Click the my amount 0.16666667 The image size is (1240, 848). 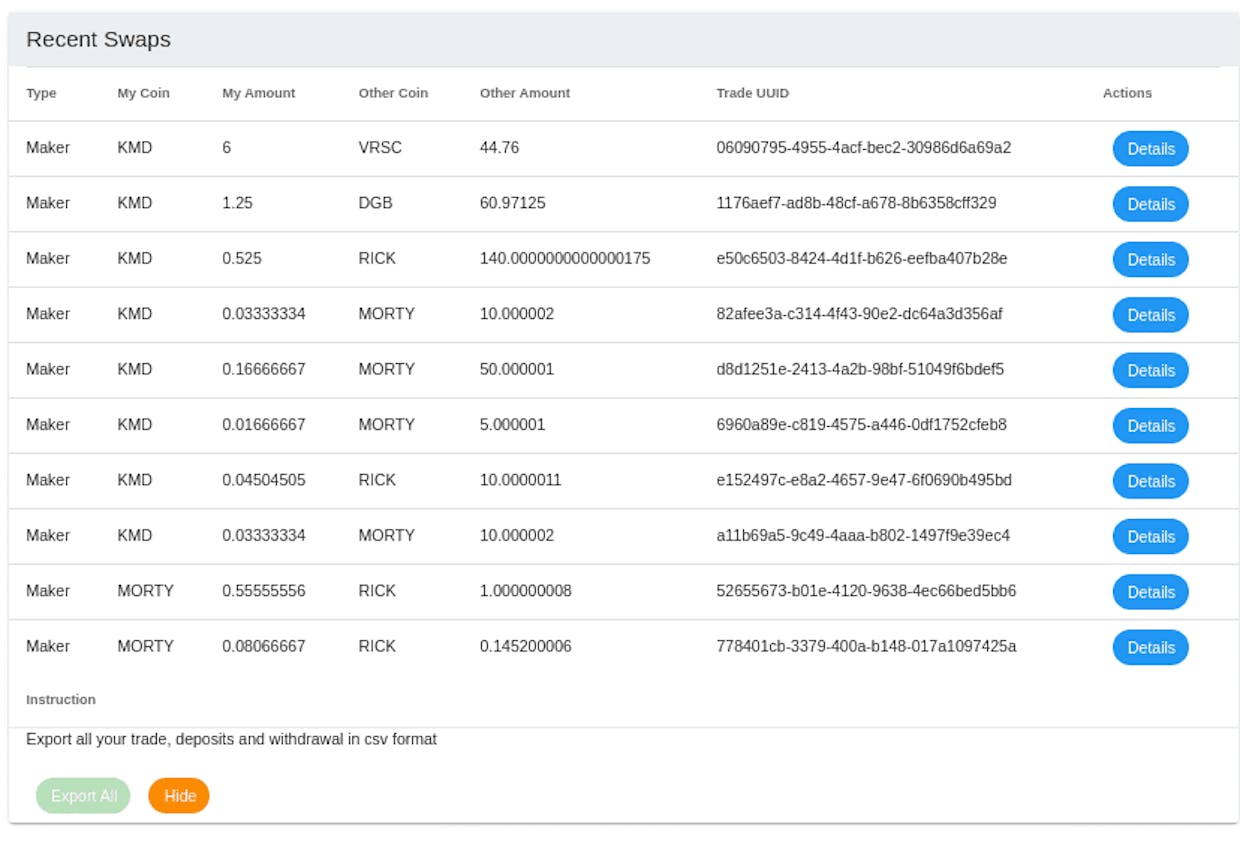(x=264, y=369)
